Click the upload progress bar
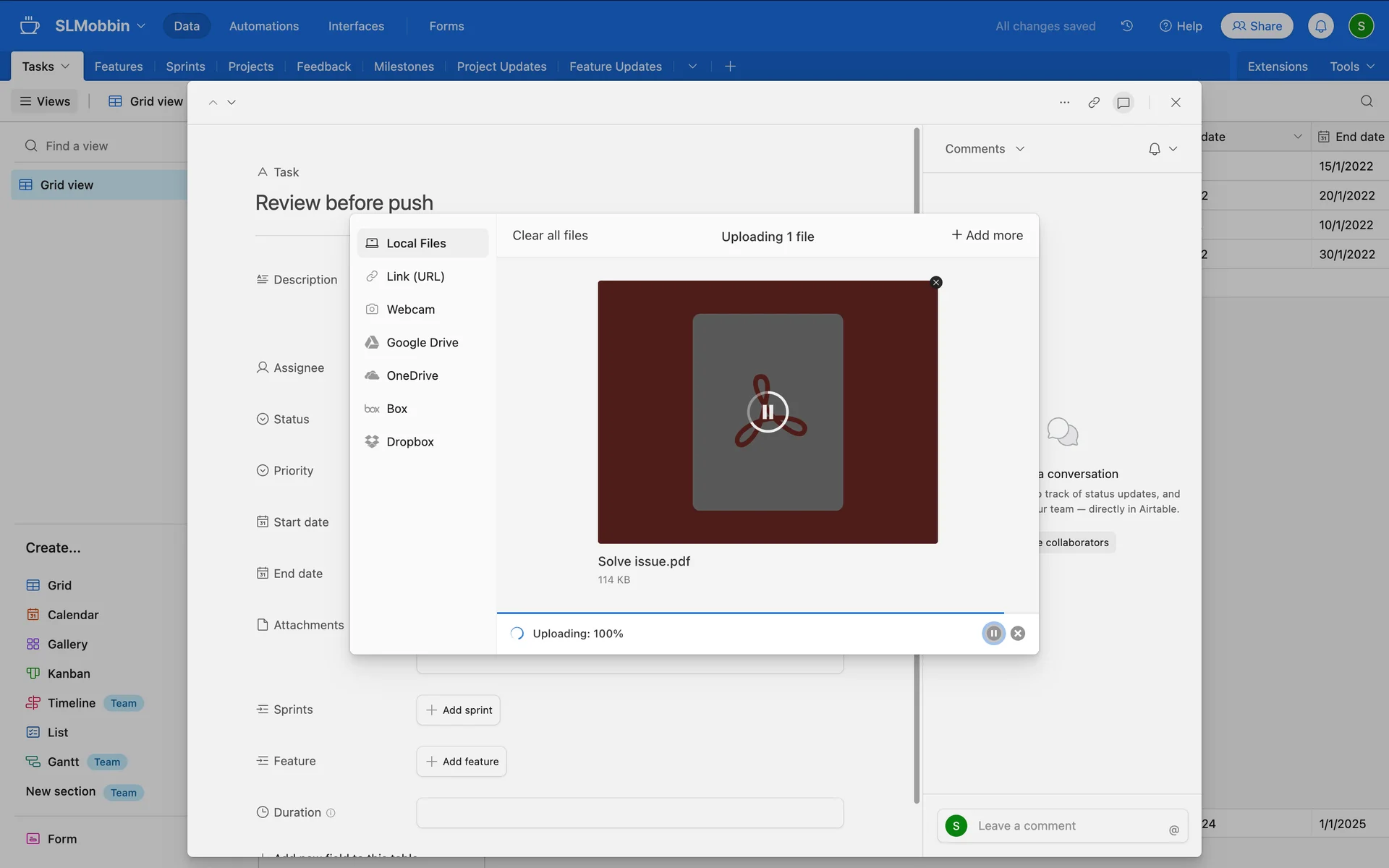The width and height of the screenshot is (1389, 868). pyautogui.click(x=749, y=613)
